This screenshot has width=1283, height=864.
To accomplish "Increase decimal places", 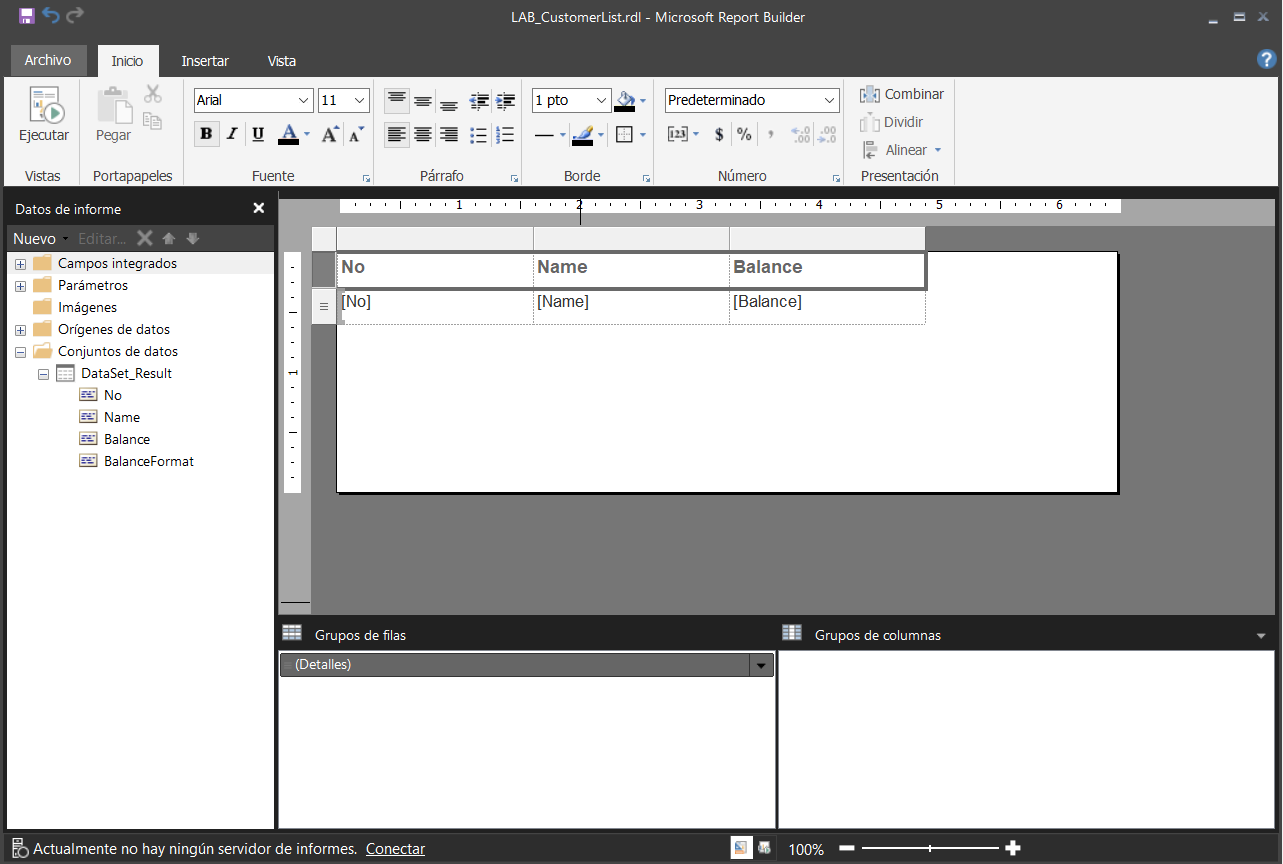I will (800, 134).
